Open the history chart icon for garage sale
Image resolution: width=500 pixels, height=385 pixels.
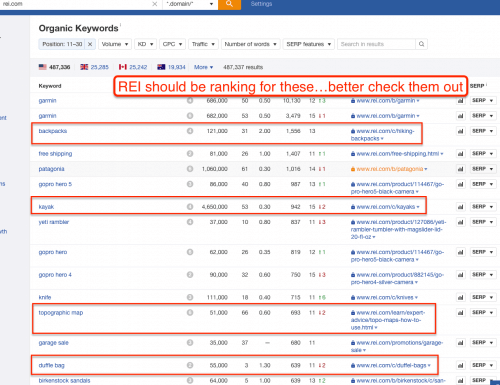(461, 343)
